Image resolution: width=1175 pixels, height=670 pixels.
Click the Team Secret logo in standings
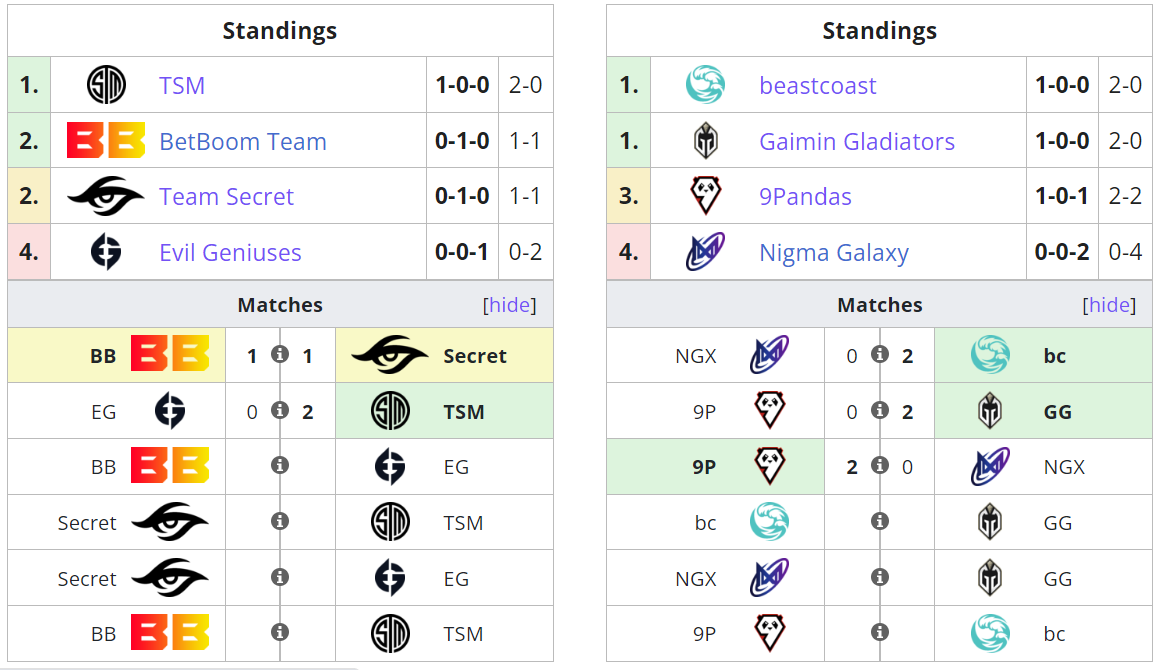[105, 197]
